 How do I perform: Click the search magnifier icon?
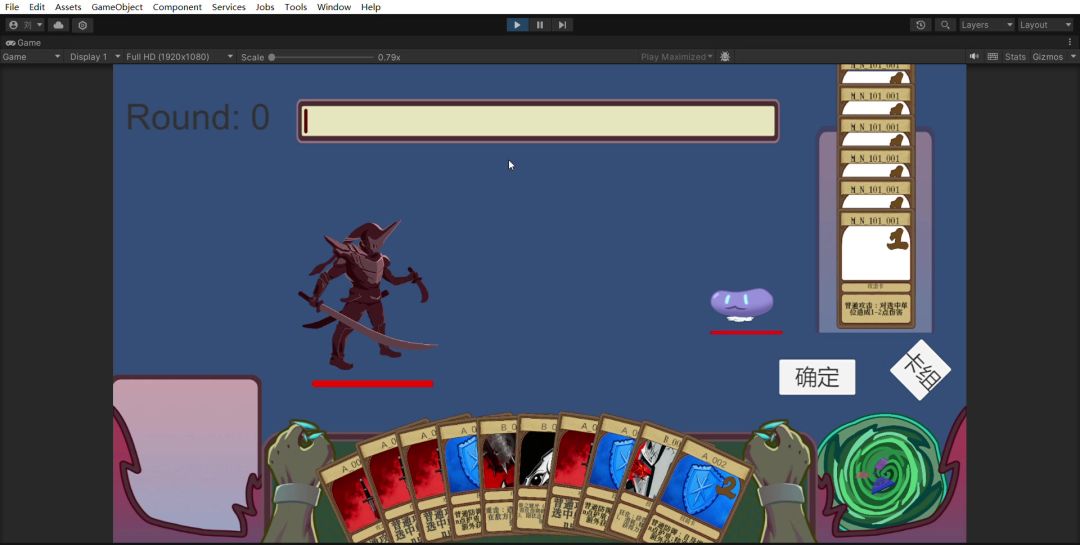[945, 25]
